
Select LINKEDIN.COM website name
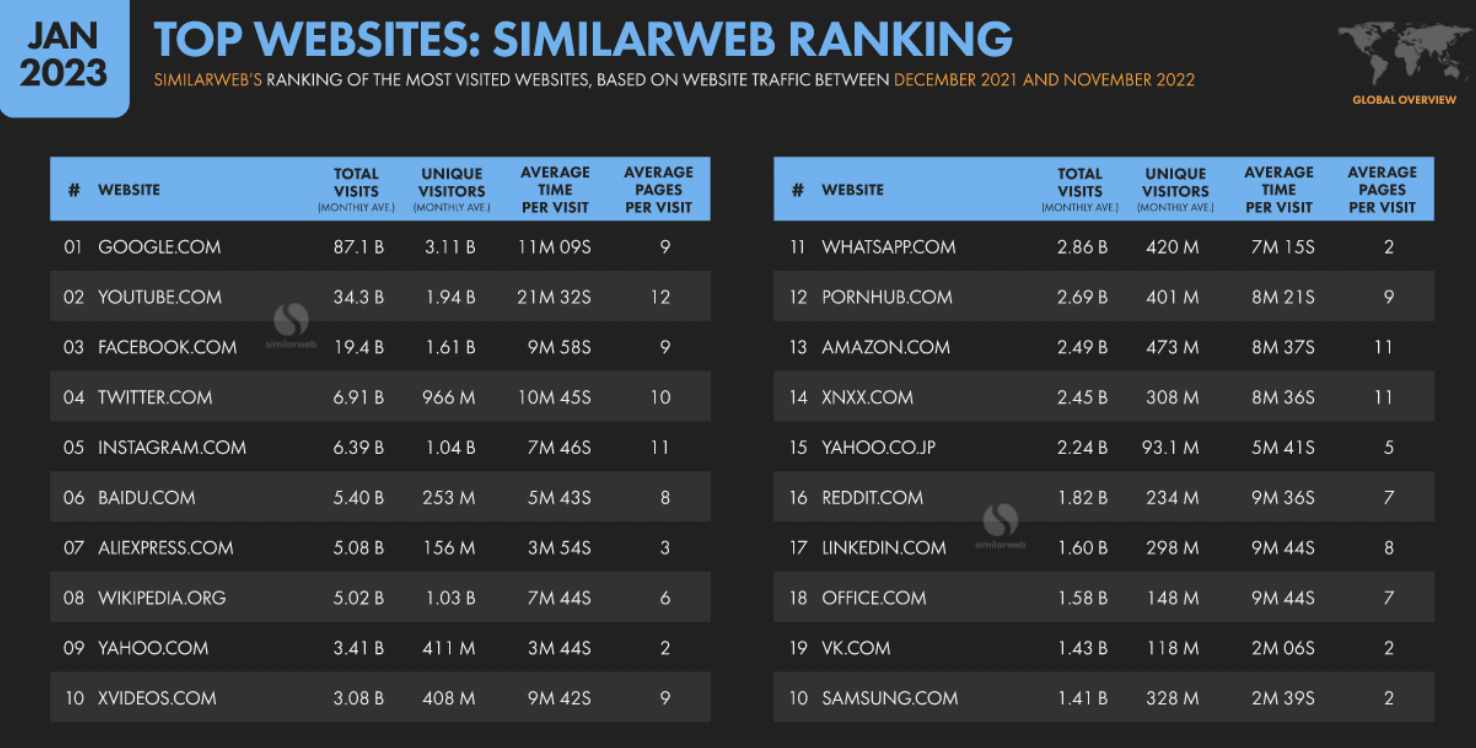(x=884, y=547)
